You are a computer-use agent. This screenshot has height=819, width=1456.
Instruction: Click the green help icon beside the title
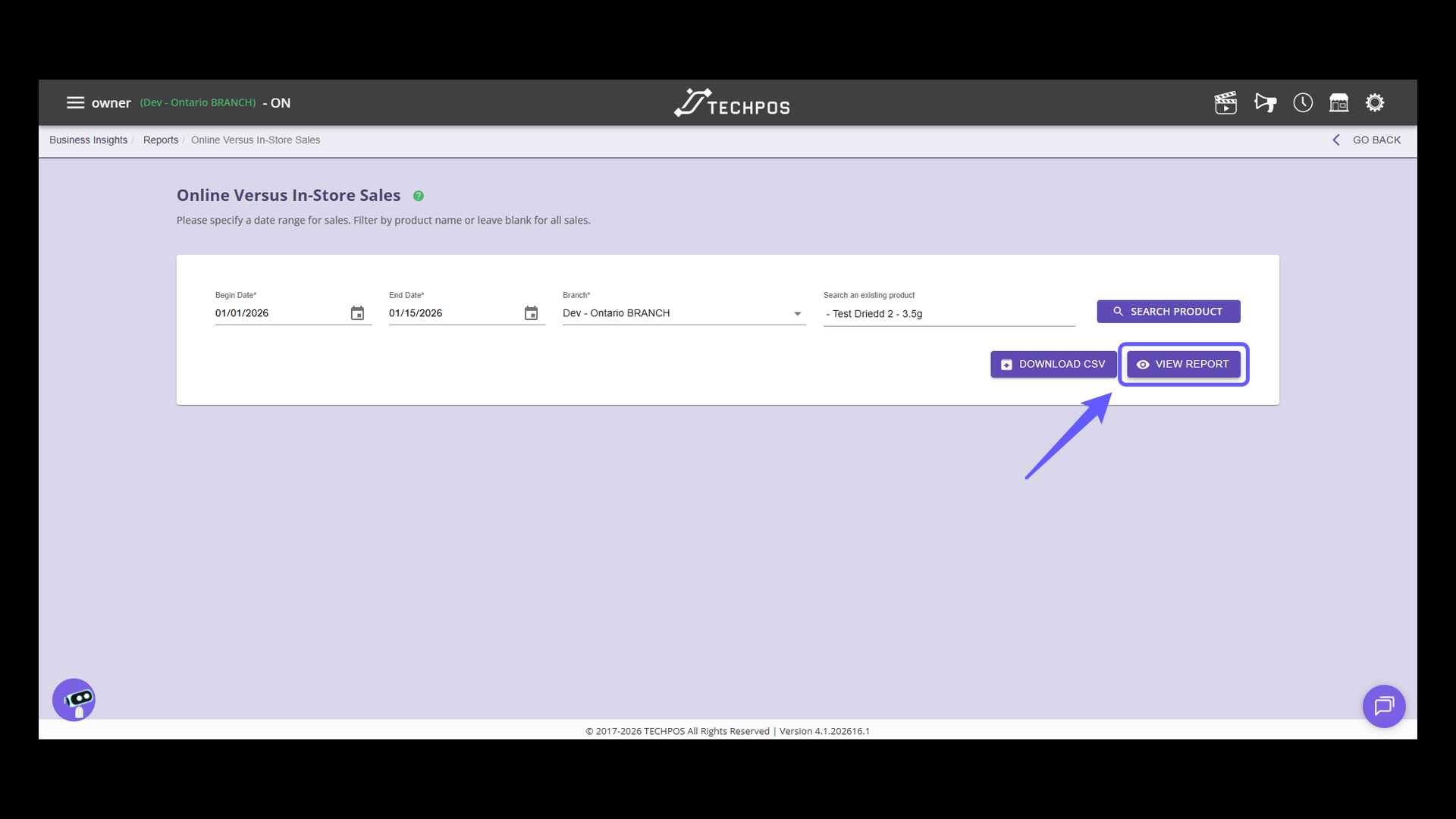tap(418, 196)
